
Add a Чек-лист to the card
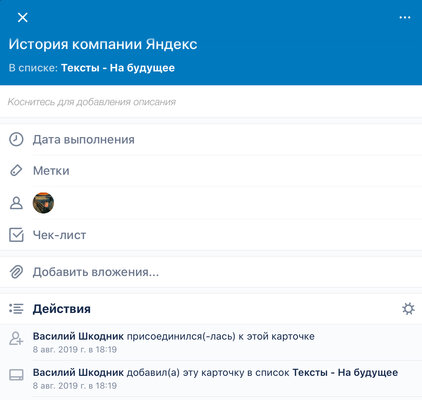click(x=59, y=235)
